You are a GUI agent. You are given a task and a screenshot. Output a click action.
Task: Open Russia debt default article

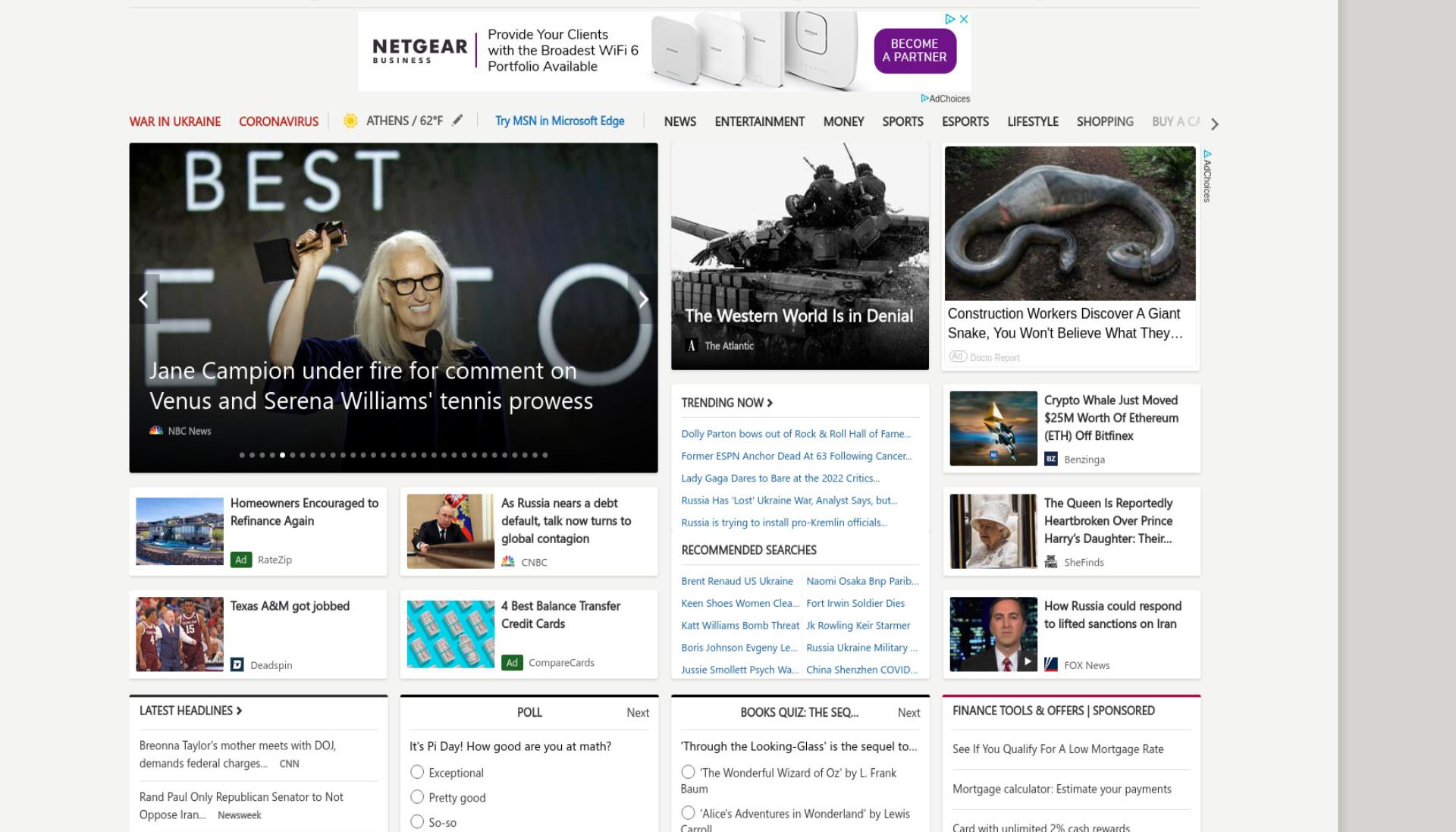pos(566,521)
